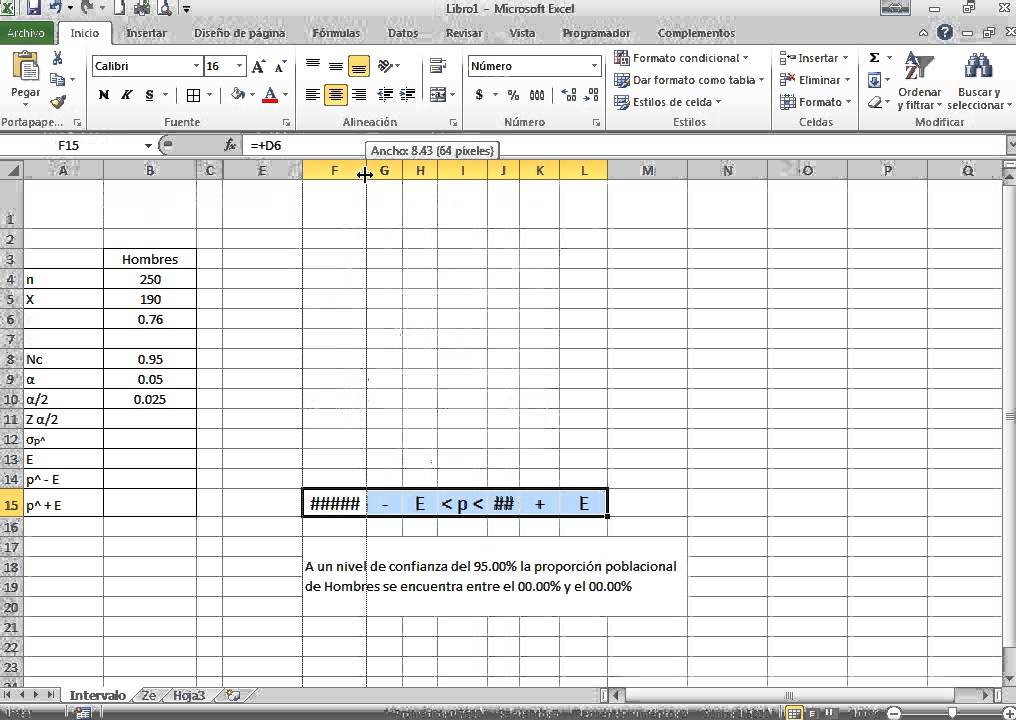Apply thousands separator (000) style

point(537,95)
